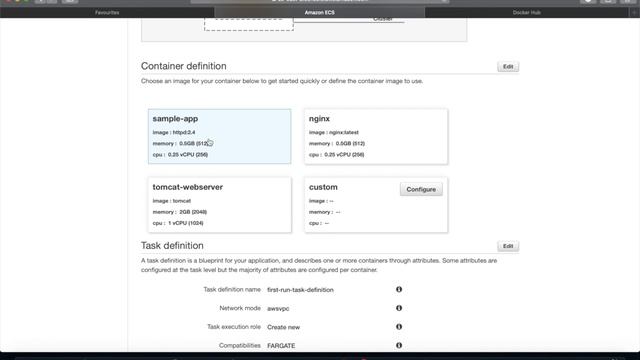
Task: Click the 'Container definition' heading
Action: 184,66
